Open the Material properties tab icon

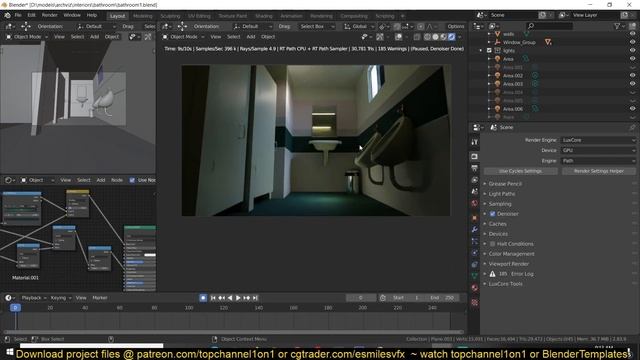(x=474, y=288)
